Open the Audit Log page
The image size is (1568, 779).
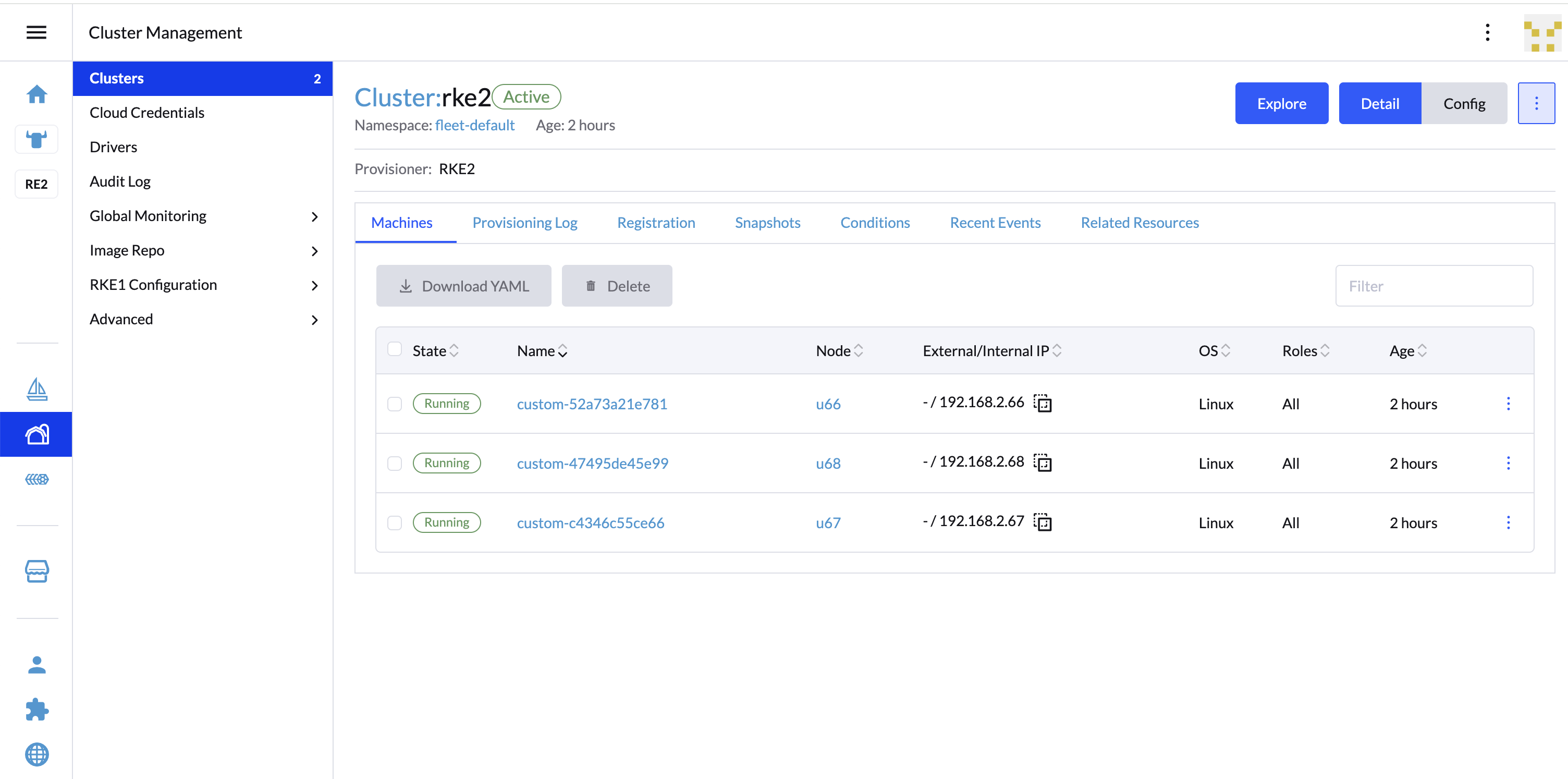point(203,181)
